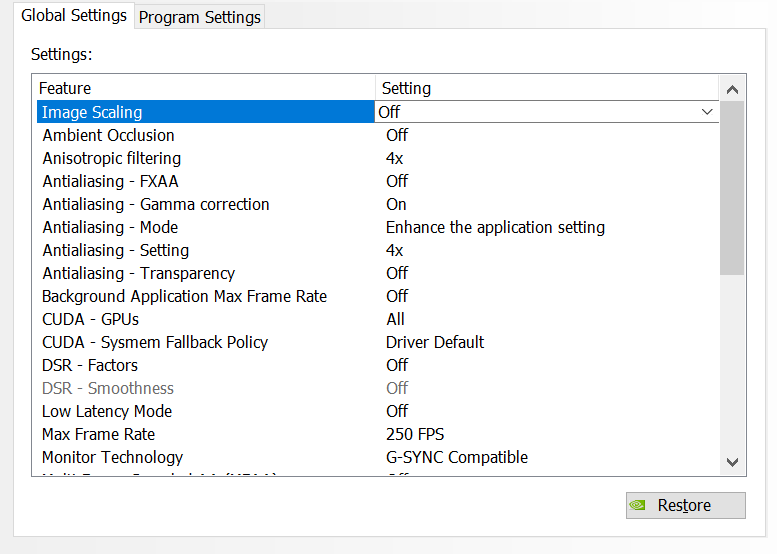Click the Setting column header

tap(547, 88)
